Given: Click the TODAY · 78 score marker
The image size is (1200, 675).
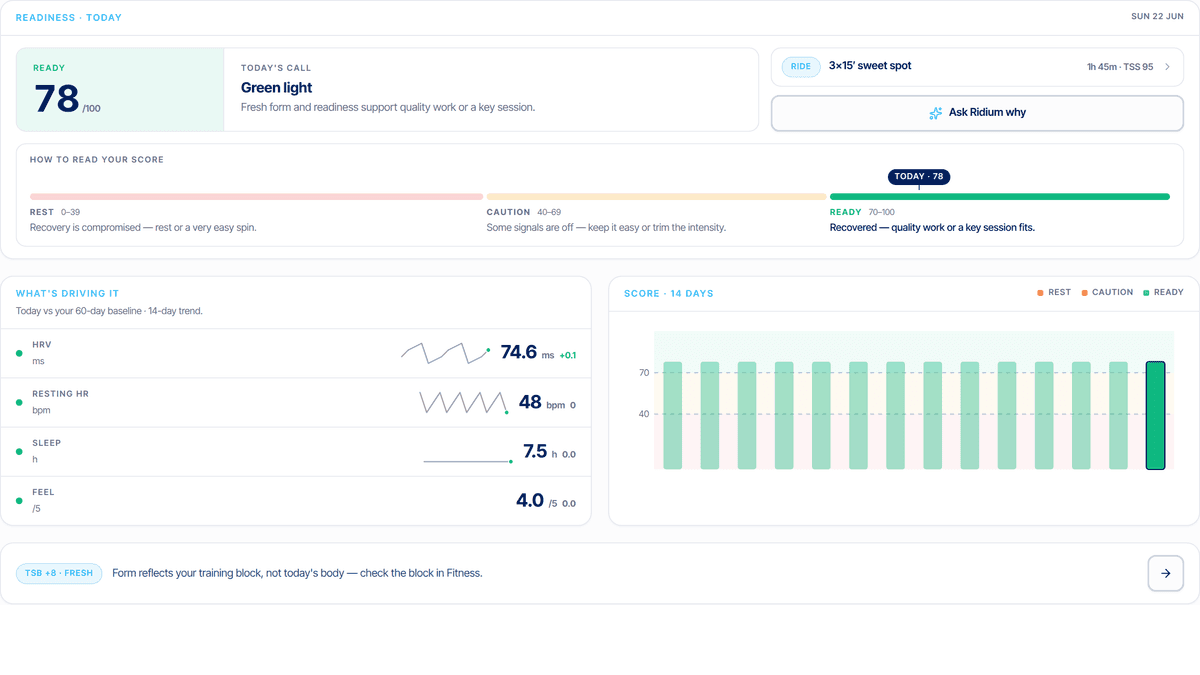Looking at the screenshot, I should pyautogui.click(x=919, y=177).
